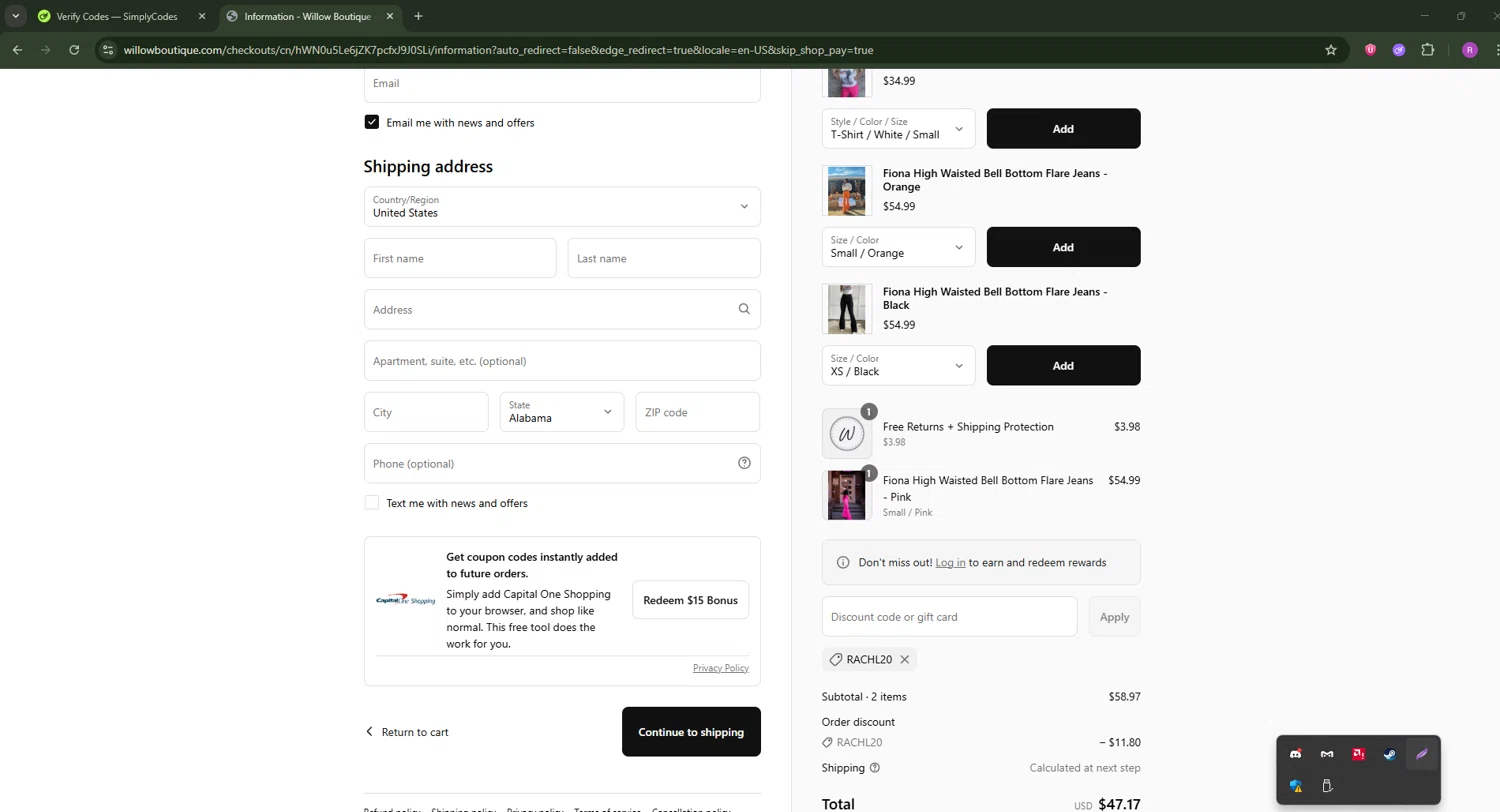Open Malwarebytes tray icon

click(x=1327, y=754)
